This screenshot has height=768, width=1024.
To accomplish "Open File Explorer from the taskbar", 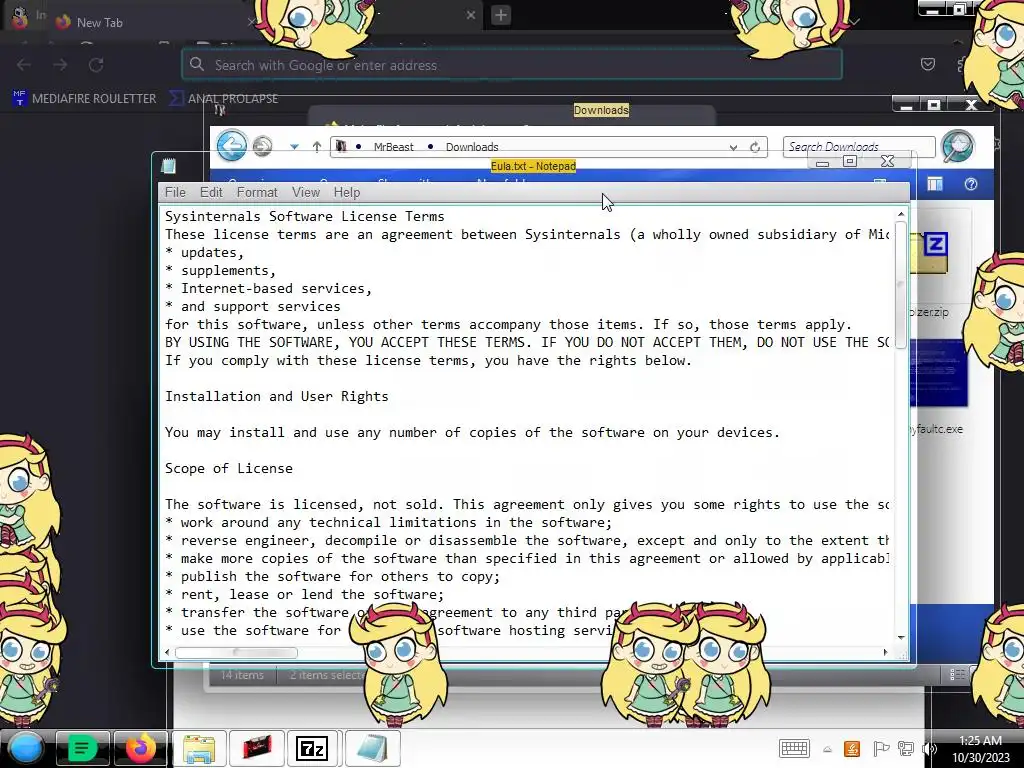I will (199, 748).
